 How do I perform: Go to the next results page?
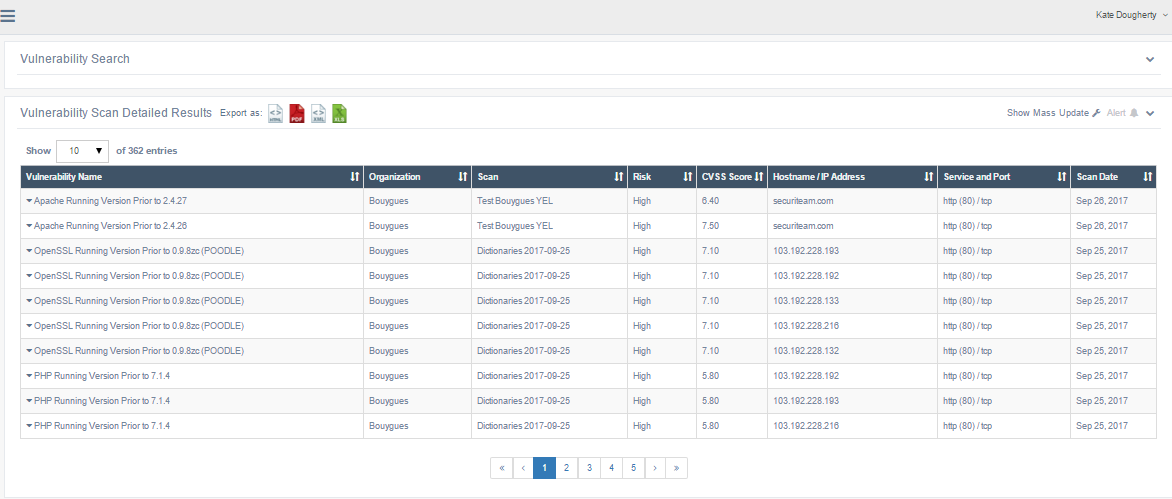coord(655,468)
